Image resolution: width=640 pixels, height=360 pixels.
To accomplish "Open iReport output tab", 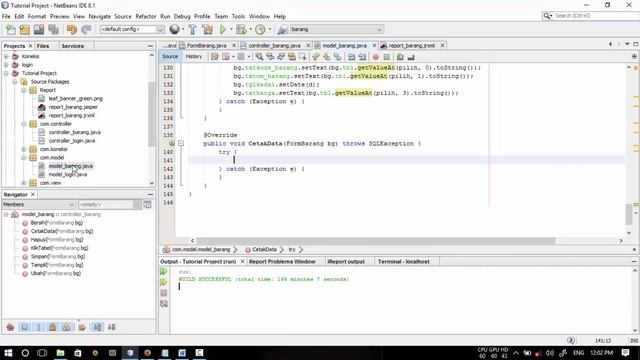I will [x=346, y=262].
